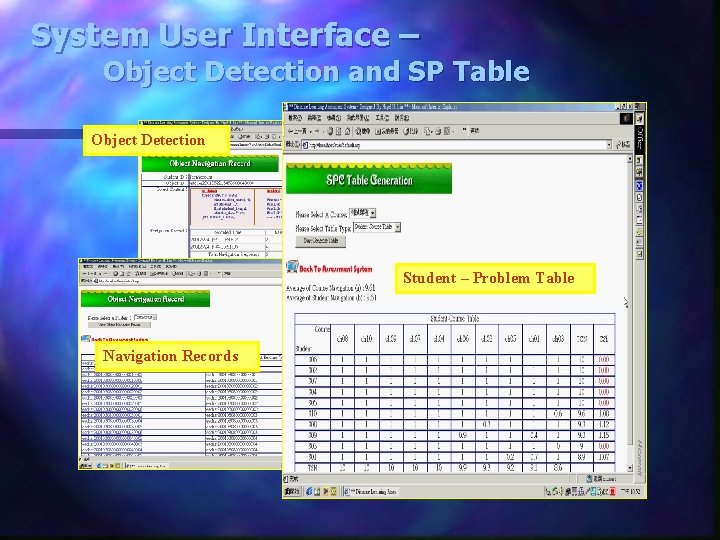Screen dimensions: 720x540
Task: Click the system tray clock
Action: tap(632, 492)
